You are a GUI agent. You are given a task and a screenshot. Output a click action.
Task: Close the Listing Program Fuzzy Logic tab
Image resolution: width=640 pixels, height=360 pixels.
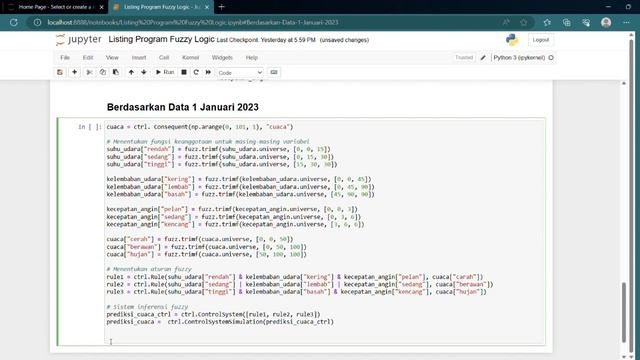click(207, 7)
